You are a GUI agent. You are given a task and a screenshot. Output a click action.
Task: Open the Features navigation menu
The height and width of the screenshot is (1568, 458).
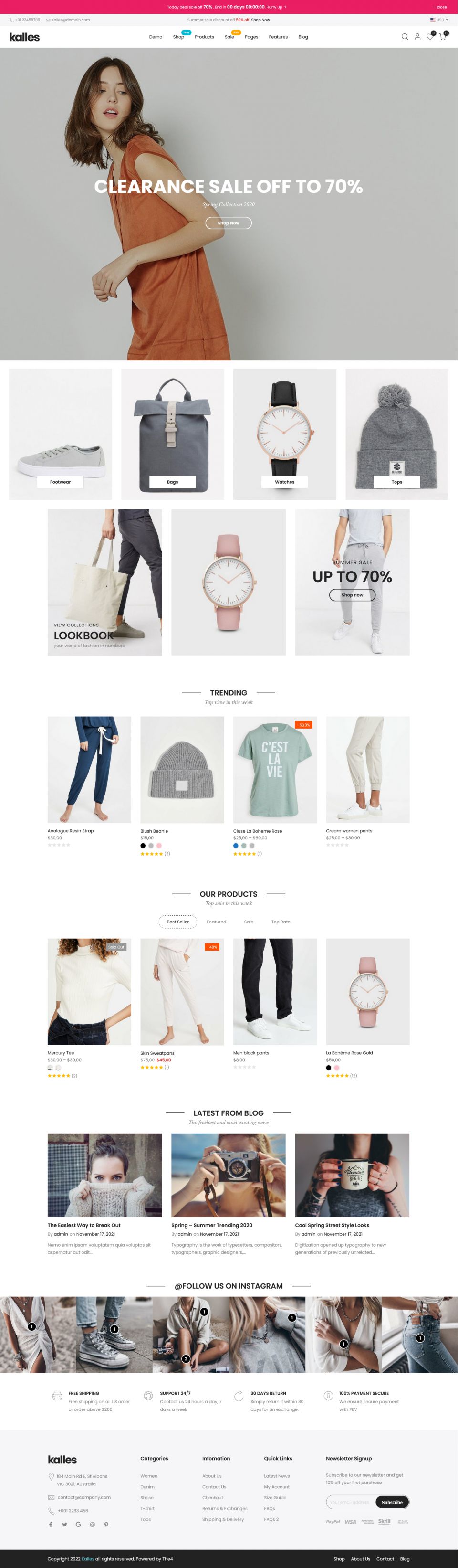pos(278,37)
